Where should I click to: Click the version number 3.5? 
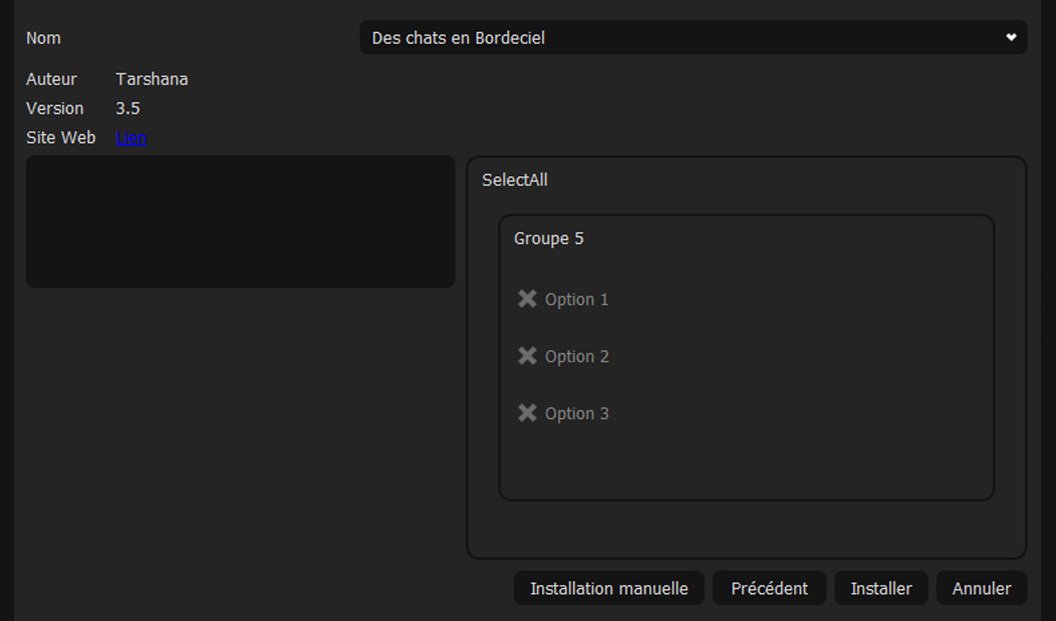[x=128, y=108]
